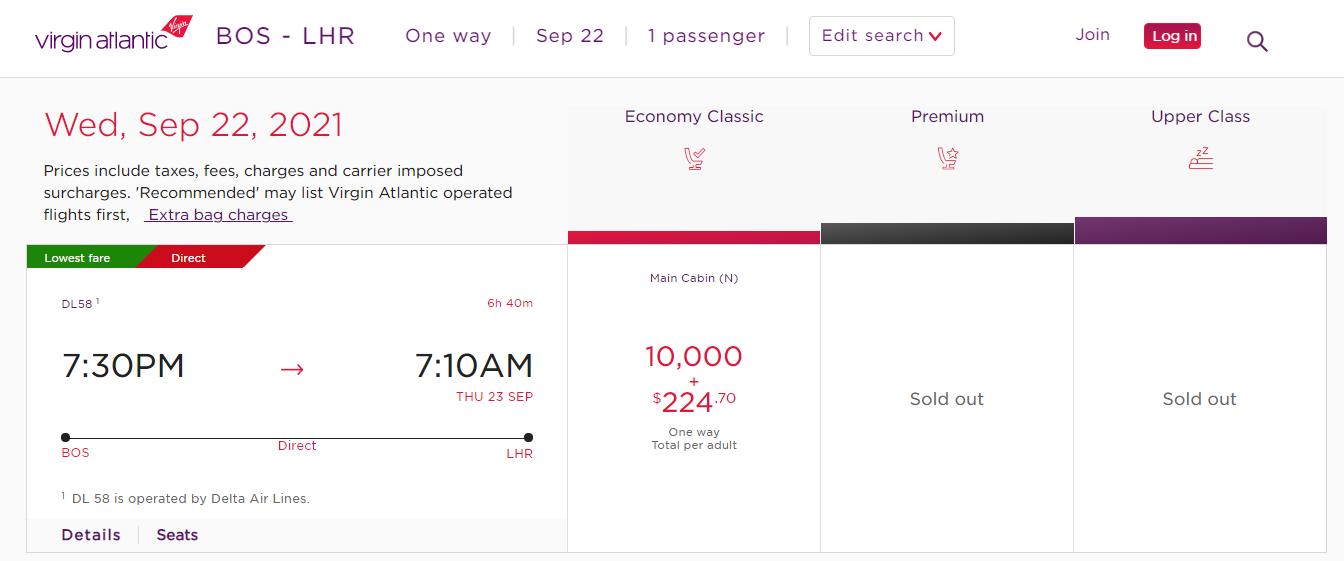Open the flight Details tab
This screenshot has width=1344, height=561.
pyautogui.click(x=91, y=535)
